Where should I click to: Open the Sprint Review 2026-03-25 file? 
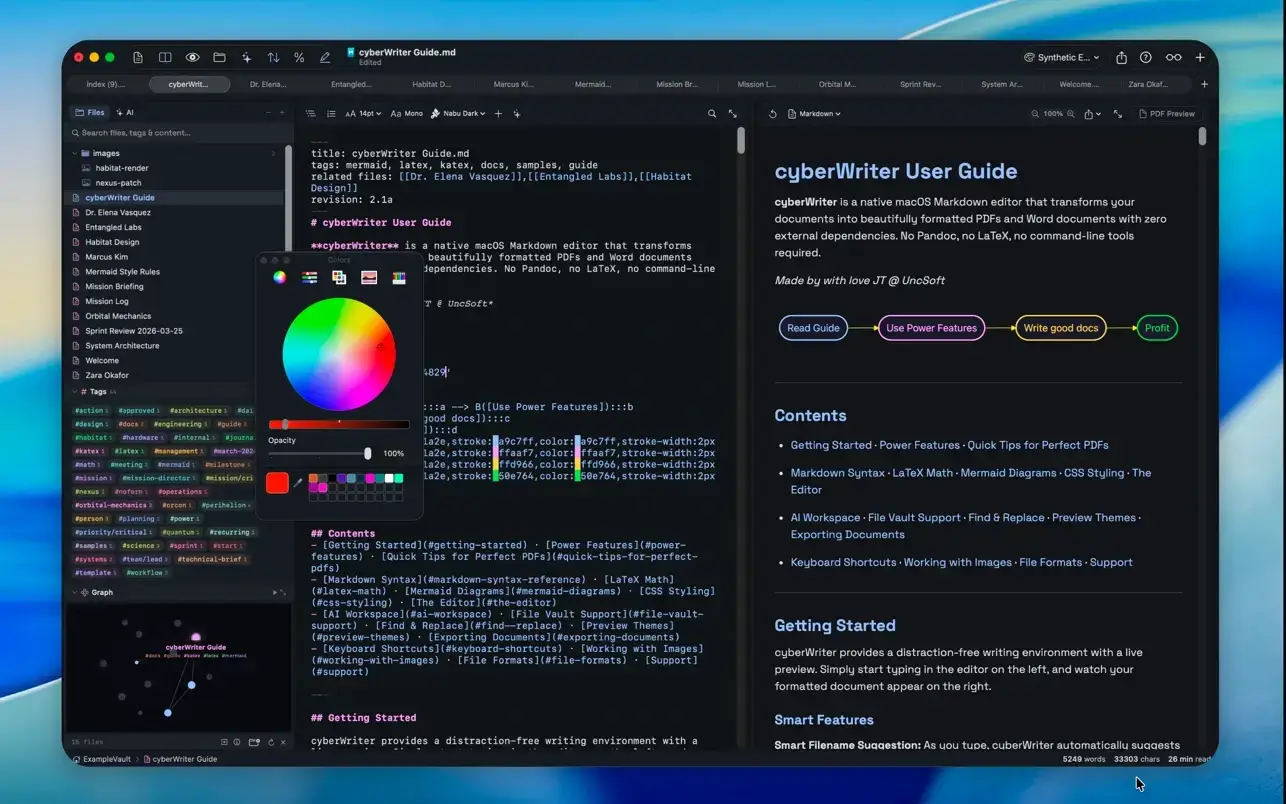point(134,331)
